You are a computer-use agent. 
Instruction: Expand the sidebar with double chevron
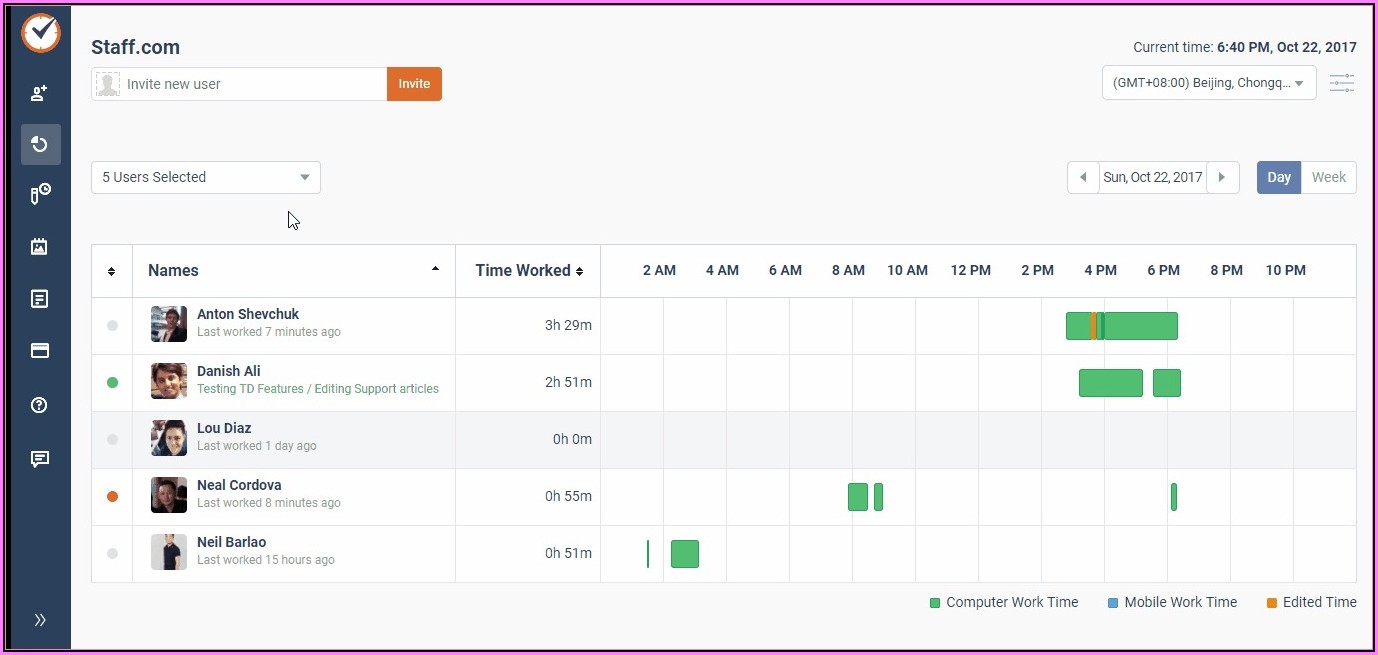[40, 620]
